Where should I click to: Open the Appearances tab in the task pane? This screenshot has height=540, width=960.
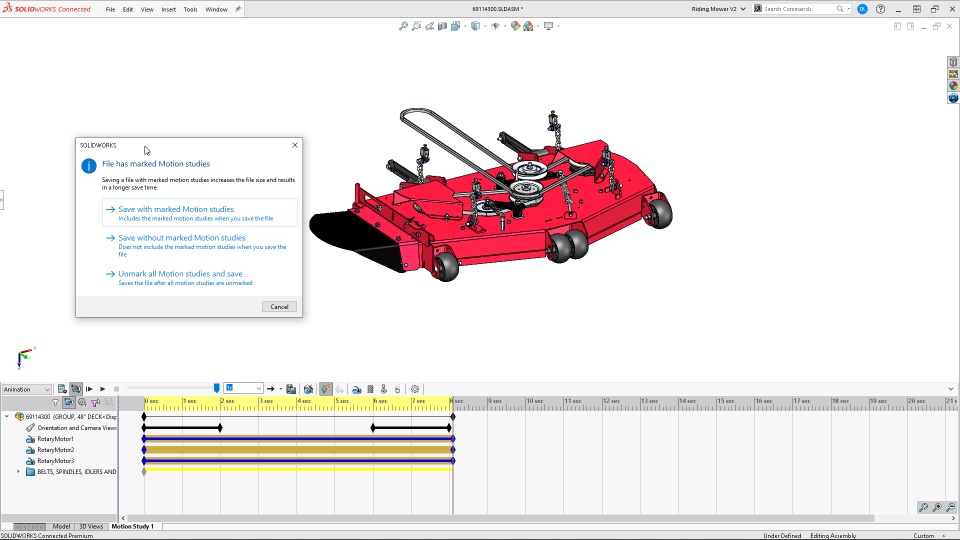tap(953, 86)
